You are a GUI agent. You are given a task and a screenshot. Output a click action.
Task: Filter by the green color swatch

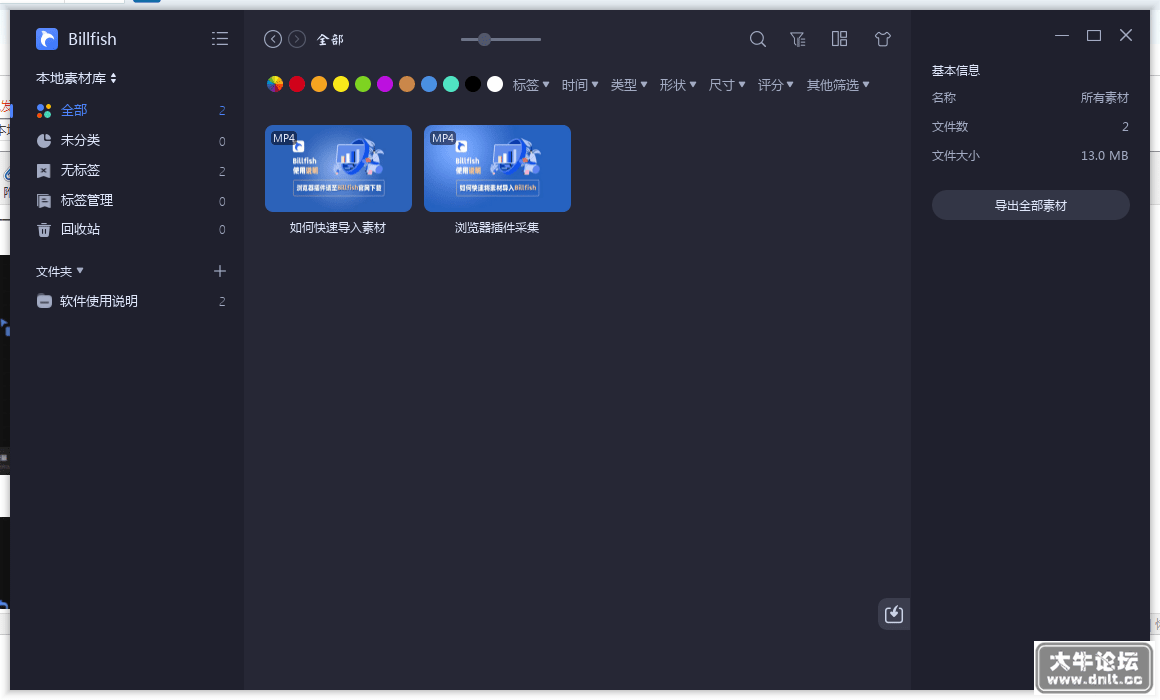(362, 84)
